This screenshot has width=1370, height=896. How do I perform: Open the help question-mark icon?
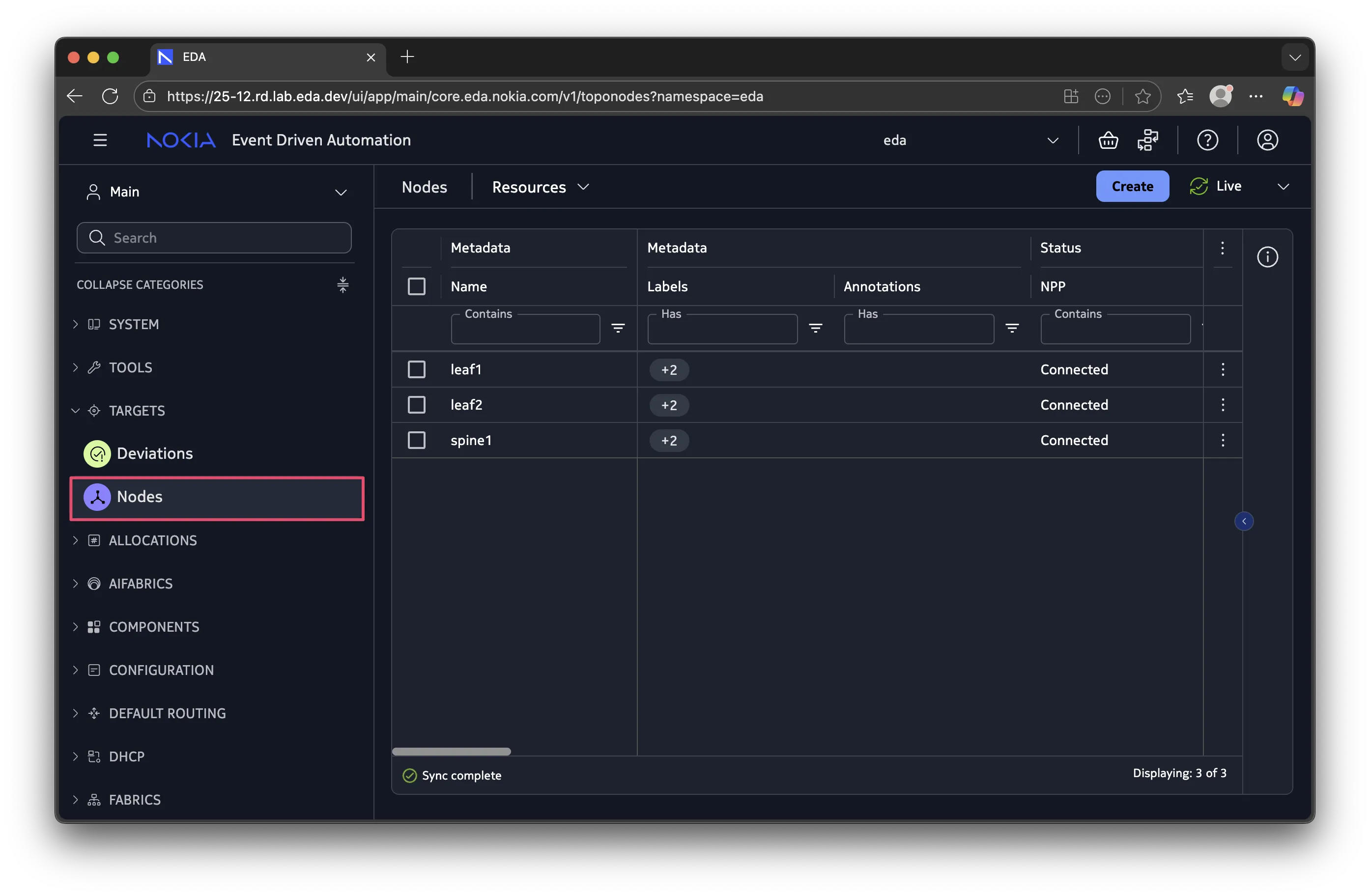point(1207,140)
